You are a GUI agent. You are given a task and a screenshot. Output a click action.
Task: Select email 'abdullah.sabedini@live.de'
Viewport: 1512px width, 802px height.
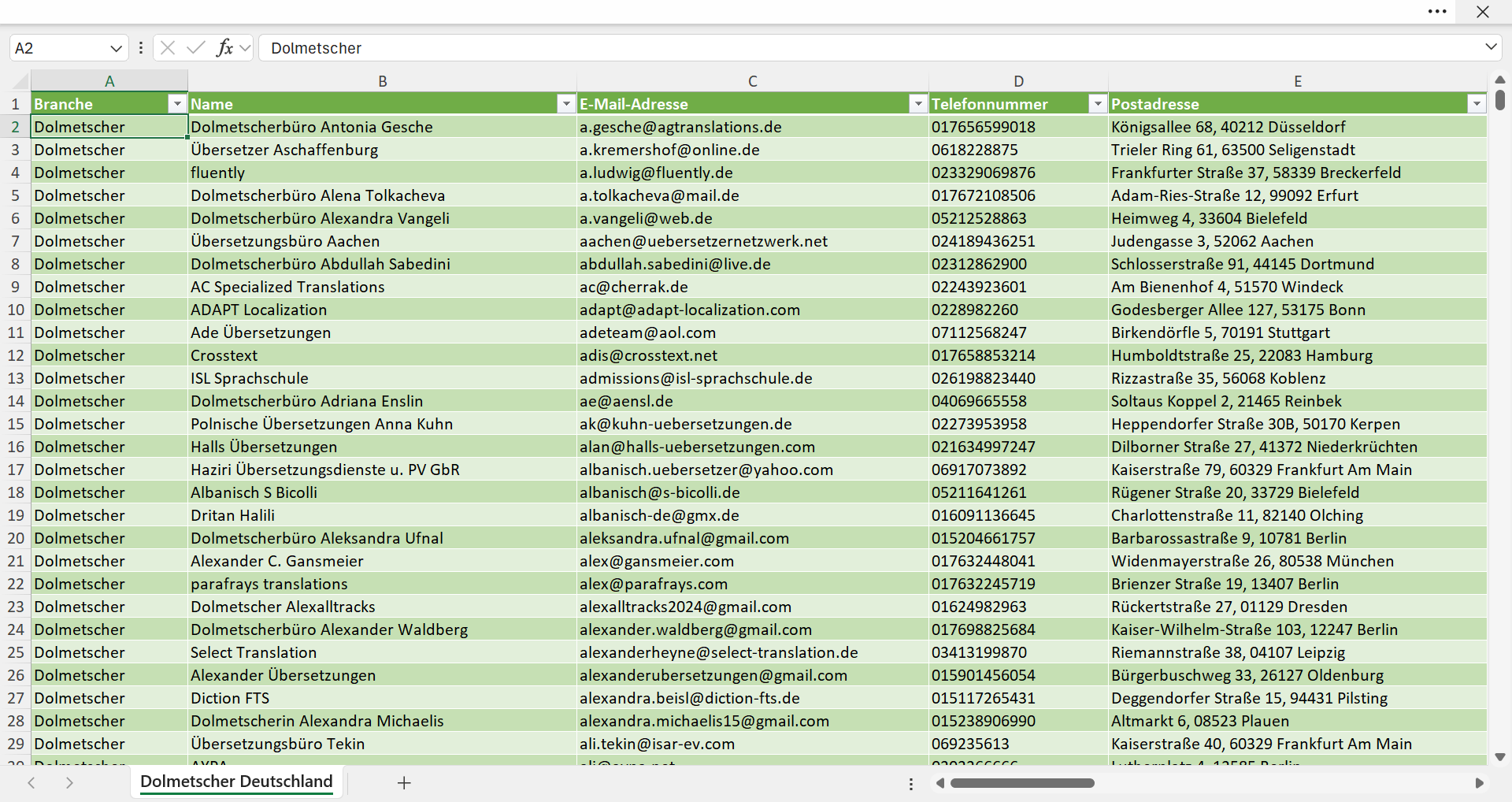coord(753,264)
